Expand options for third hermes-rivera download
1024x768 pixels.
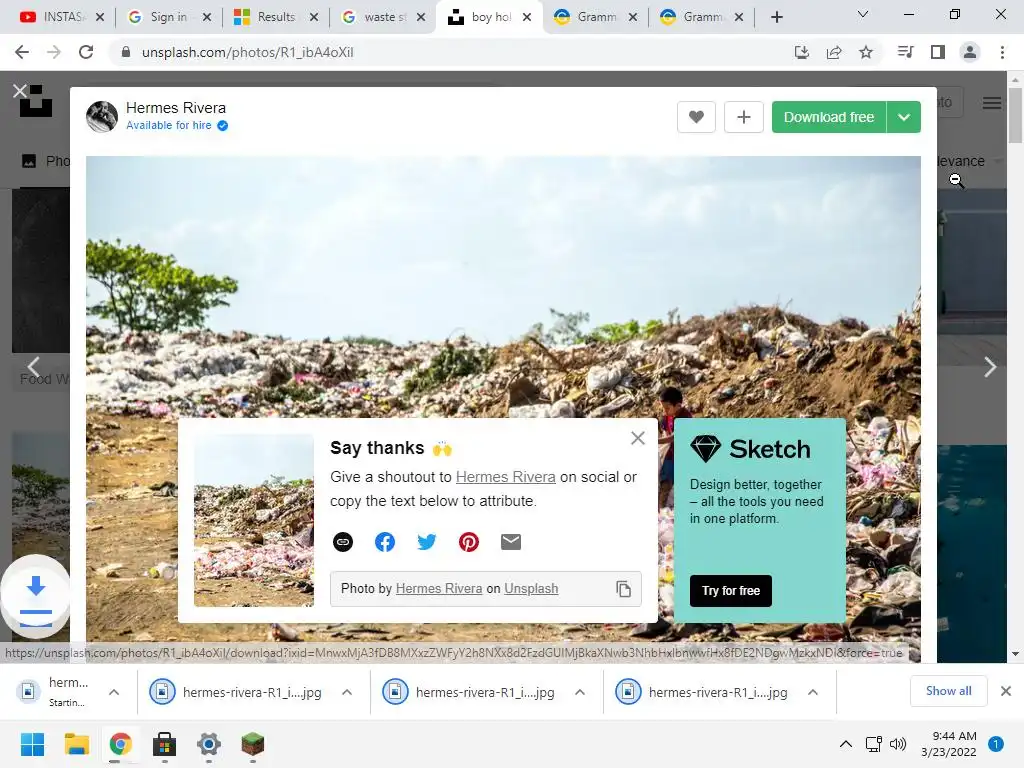coord(580,692)
